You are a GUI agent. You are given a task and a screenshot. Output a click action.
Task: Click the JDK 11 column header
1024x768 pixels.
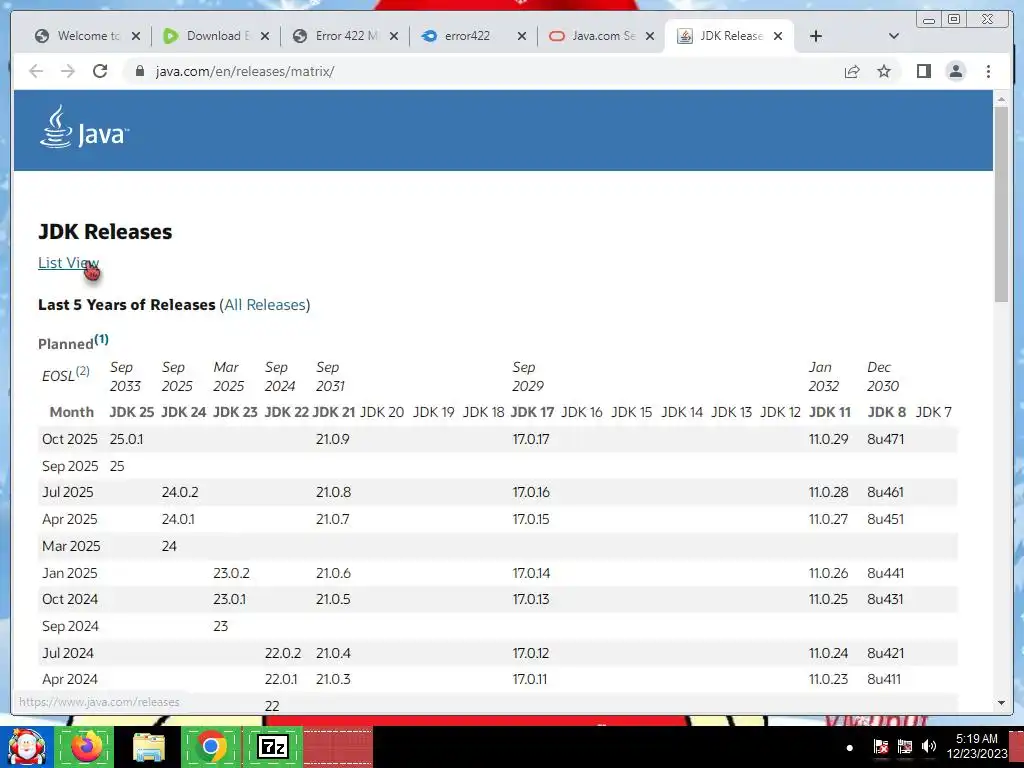coord(829,413)
